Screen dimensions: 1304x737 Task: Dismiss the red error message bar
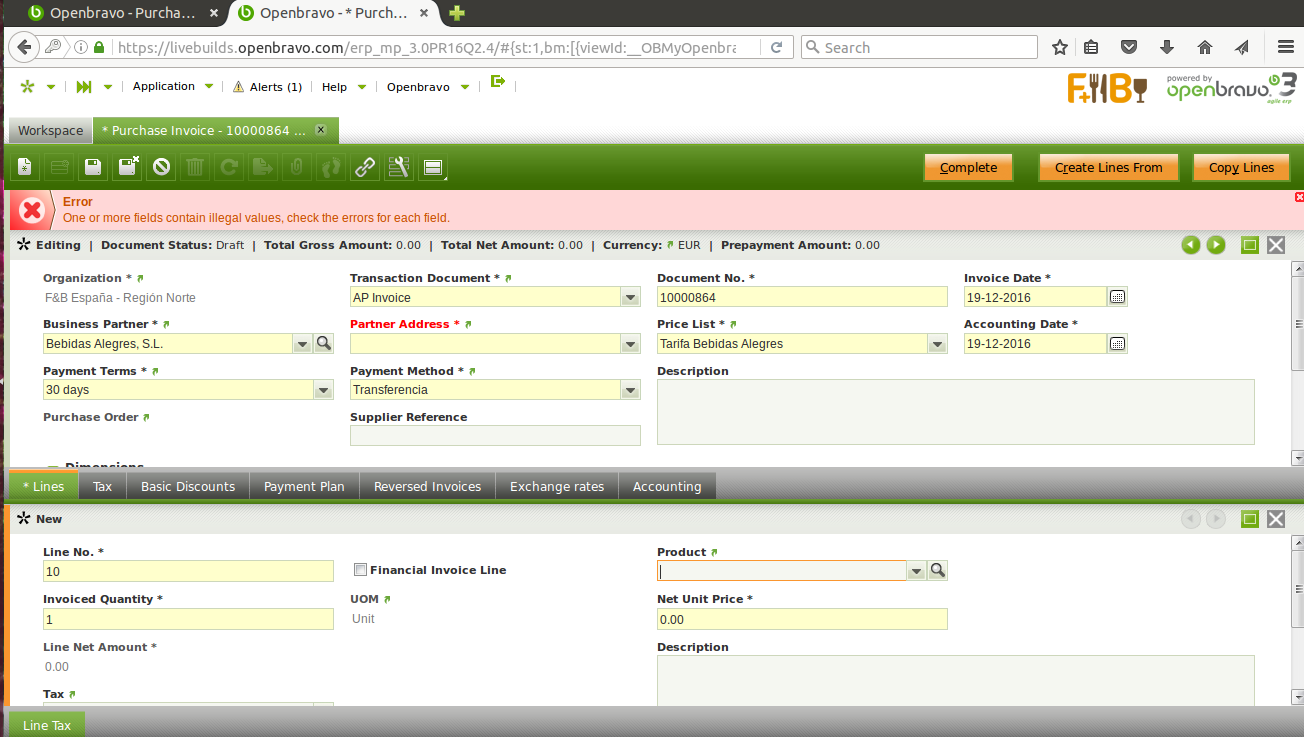point(1298,197)
